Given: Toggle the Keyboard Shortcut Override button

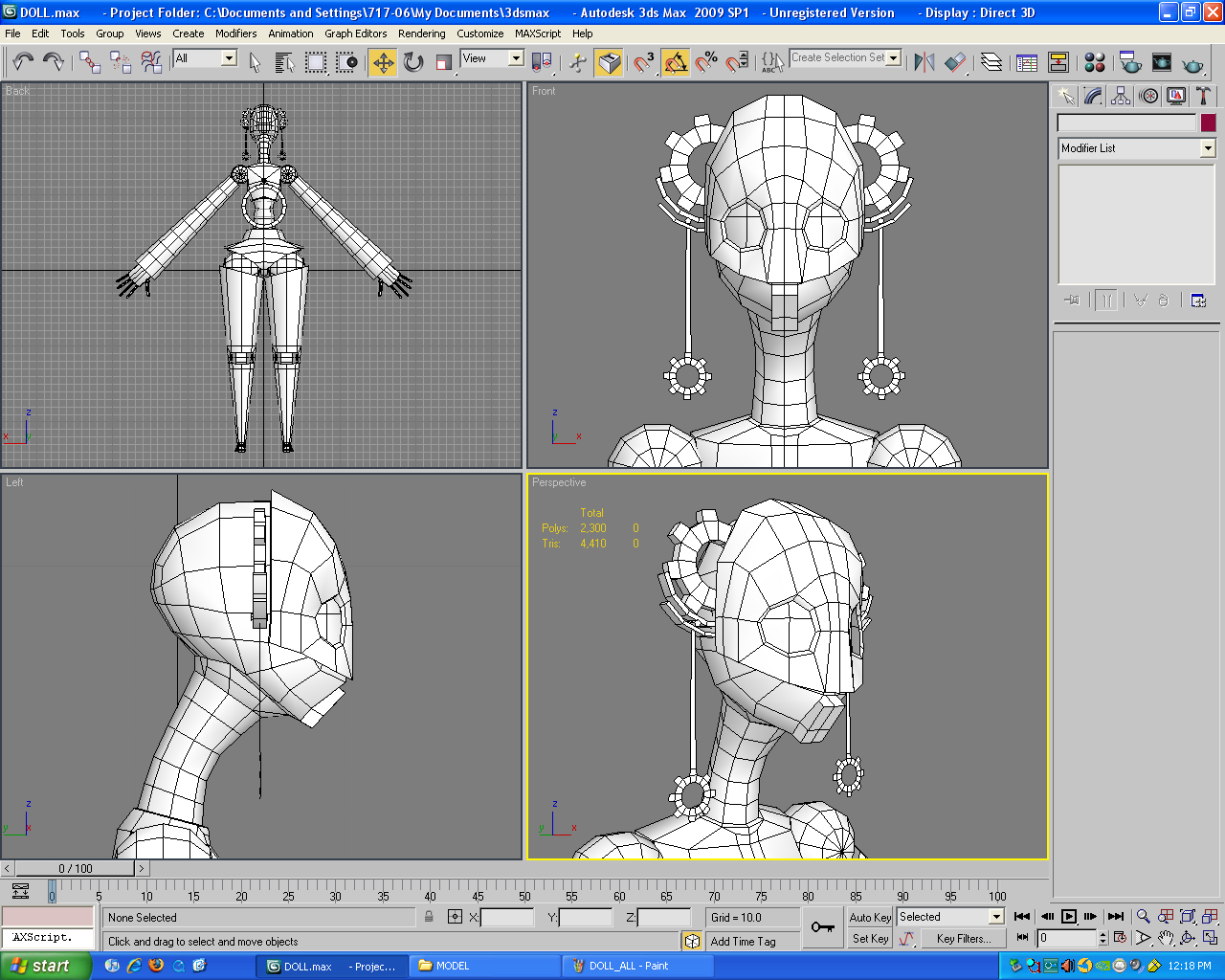Looking at the screenshot, I should coord(609,62).
